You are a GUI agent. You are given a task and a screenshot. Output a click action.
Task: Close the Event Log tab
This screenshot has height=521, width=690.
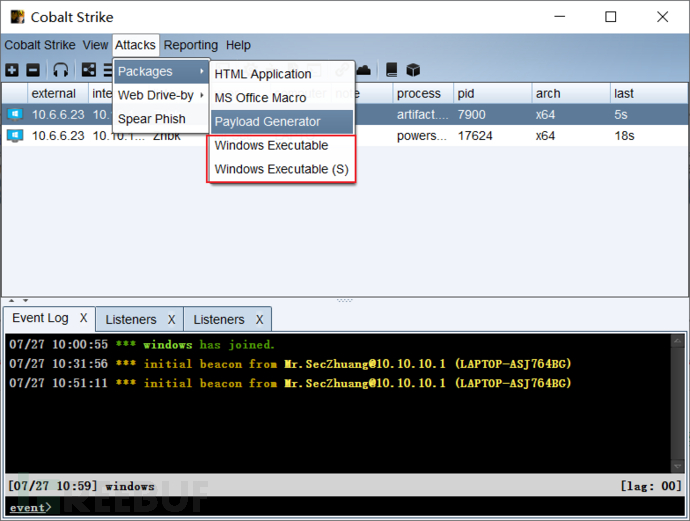pyautogui.click(x=84, y=319)
